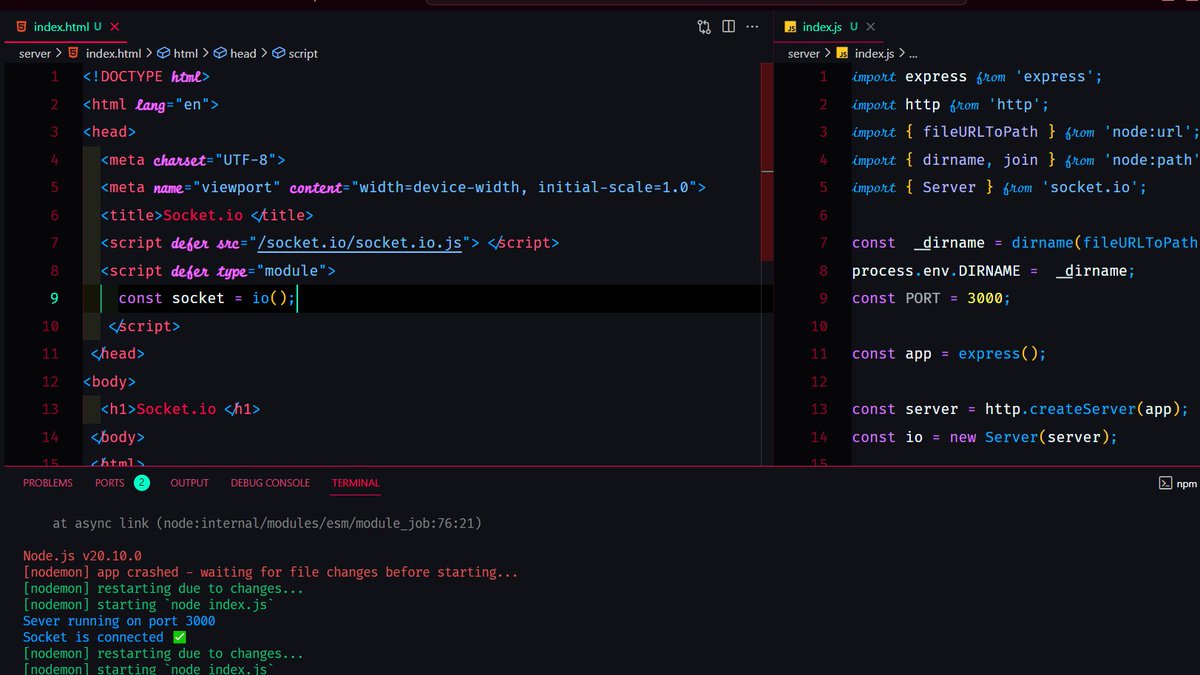Click "import { Server } from 'socket.io'" line

pos(999,188)
